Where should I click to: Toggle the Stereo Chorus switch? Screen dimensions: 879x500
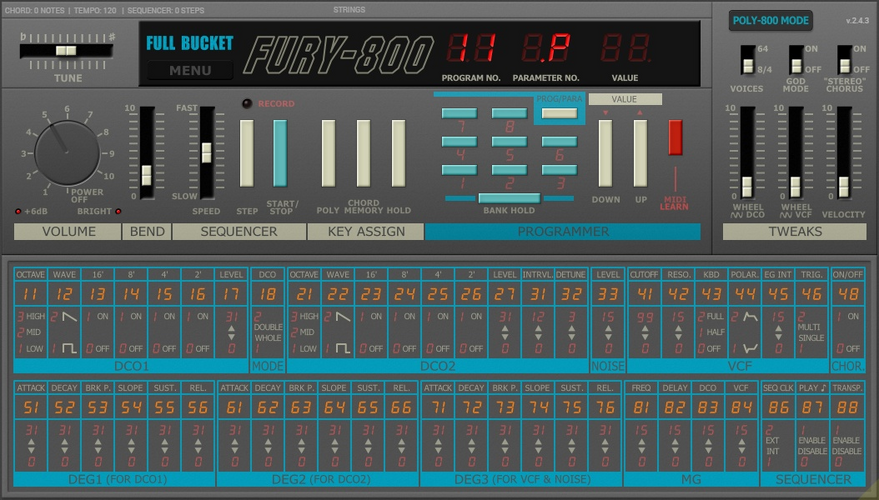(844, 60)
